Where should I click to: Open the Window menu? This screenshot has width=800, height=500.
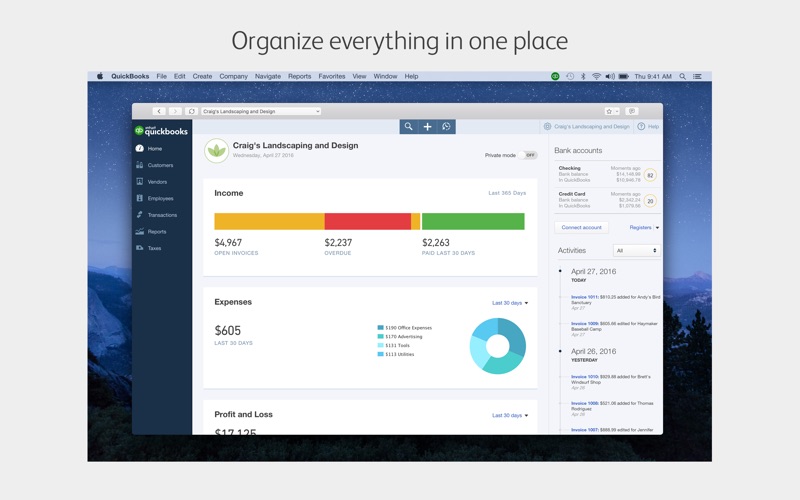tap(385, 76)
